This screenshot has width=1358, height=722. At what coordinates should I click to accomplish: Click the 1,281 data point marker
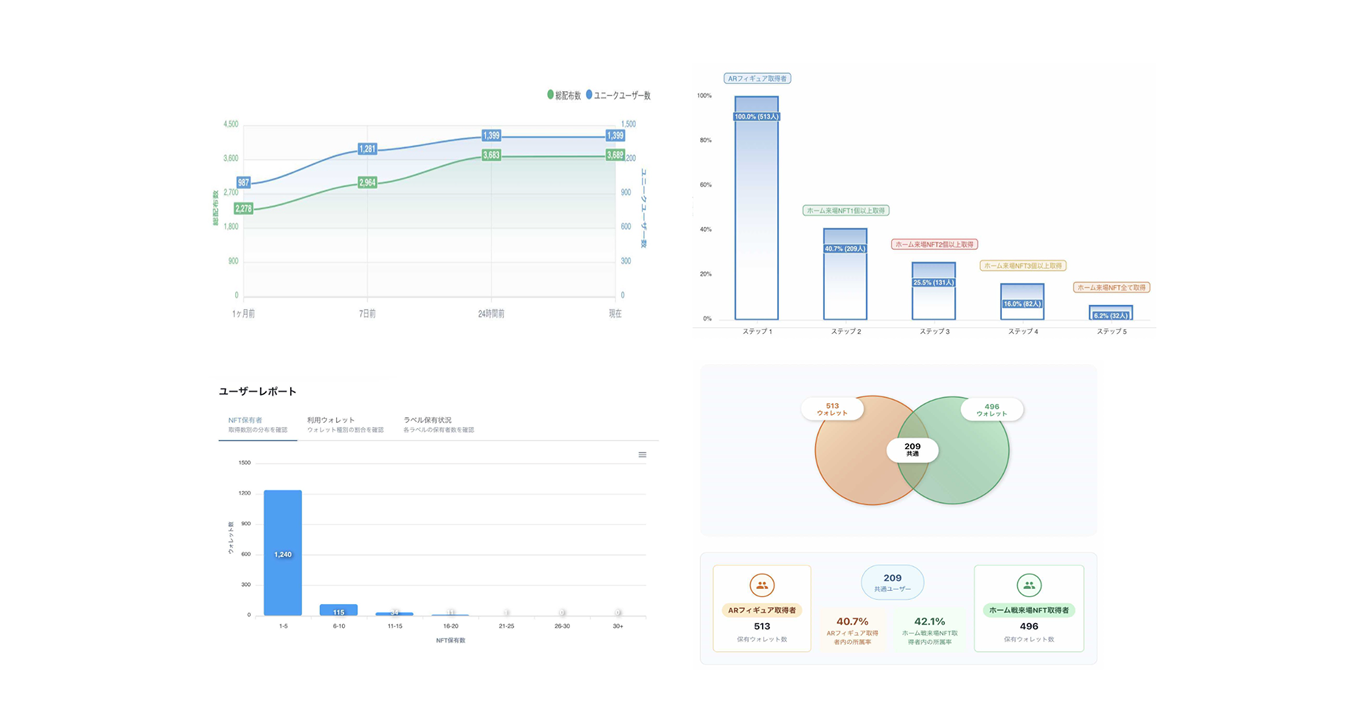(x=367, y=149)
